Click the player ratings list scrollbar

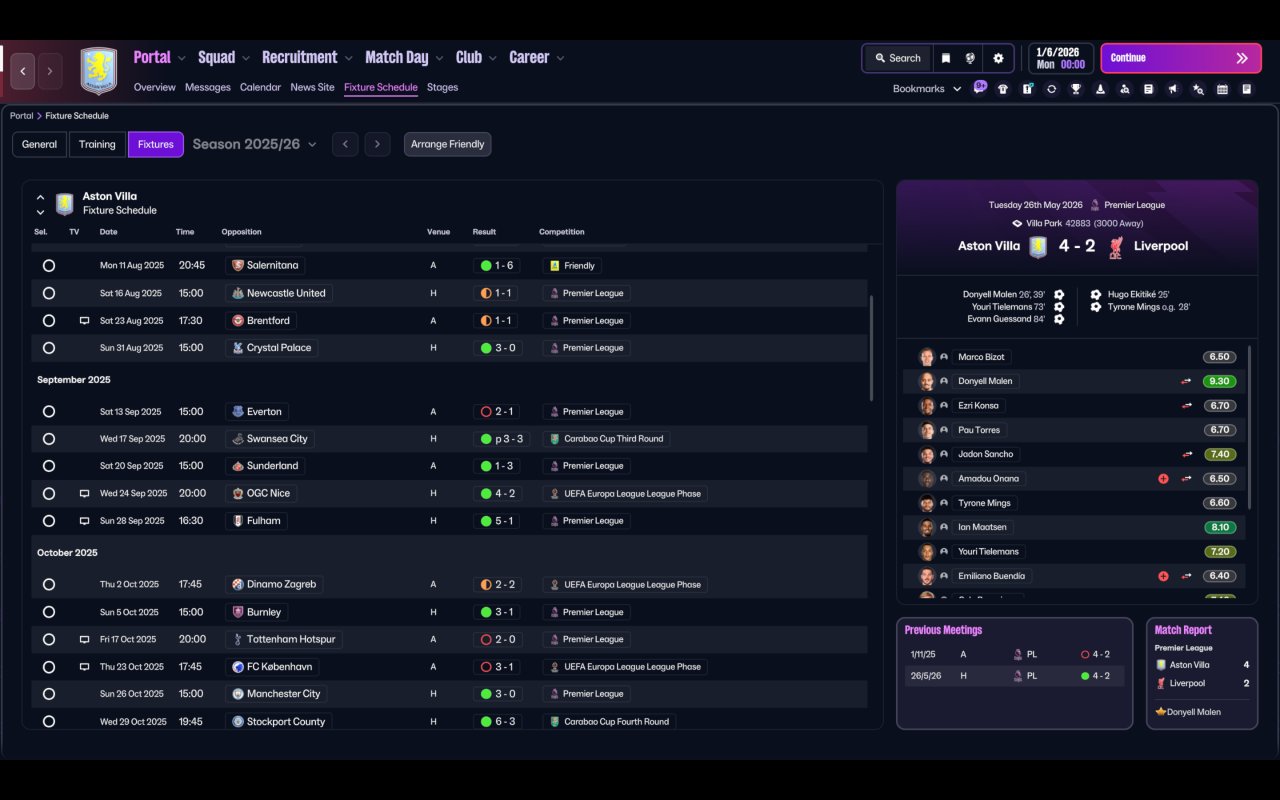point(1250,428)
